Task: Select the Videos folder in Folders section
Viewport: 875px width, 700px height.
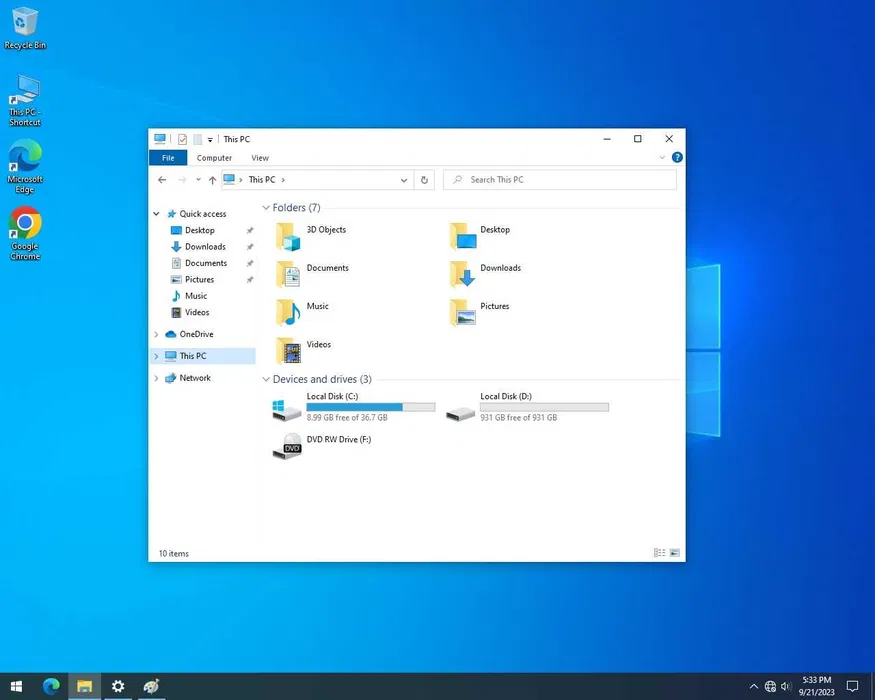Action: (304, 351)
